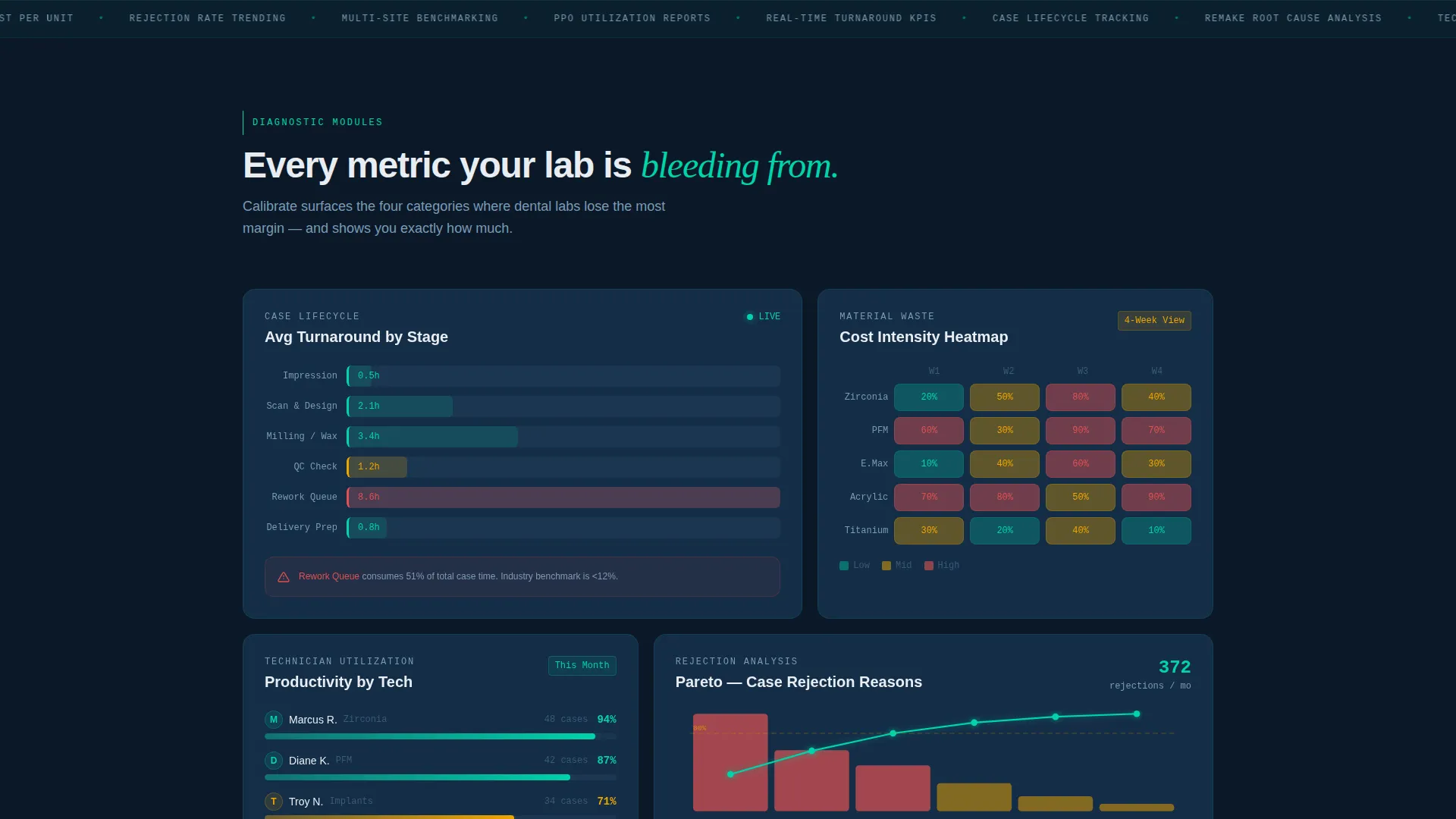Select Rejection Rate Trending in ticker

pos(208,18)
